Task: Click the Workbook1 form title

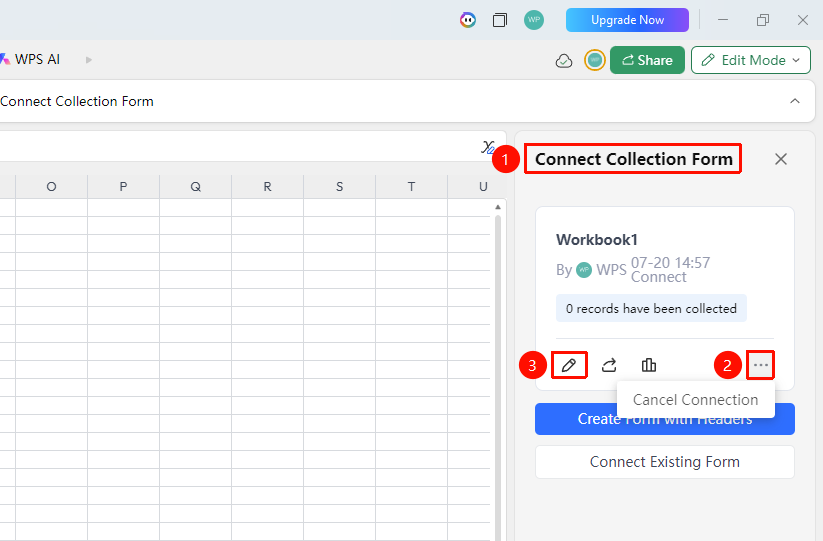Action: (x=597, y=240)
